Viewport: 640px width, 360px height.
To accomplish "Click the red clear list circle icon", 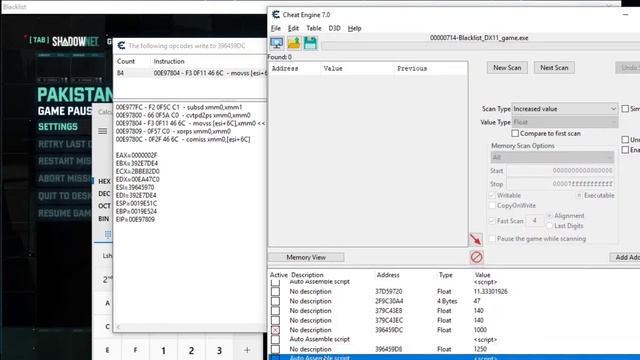I will click(476, 257).
